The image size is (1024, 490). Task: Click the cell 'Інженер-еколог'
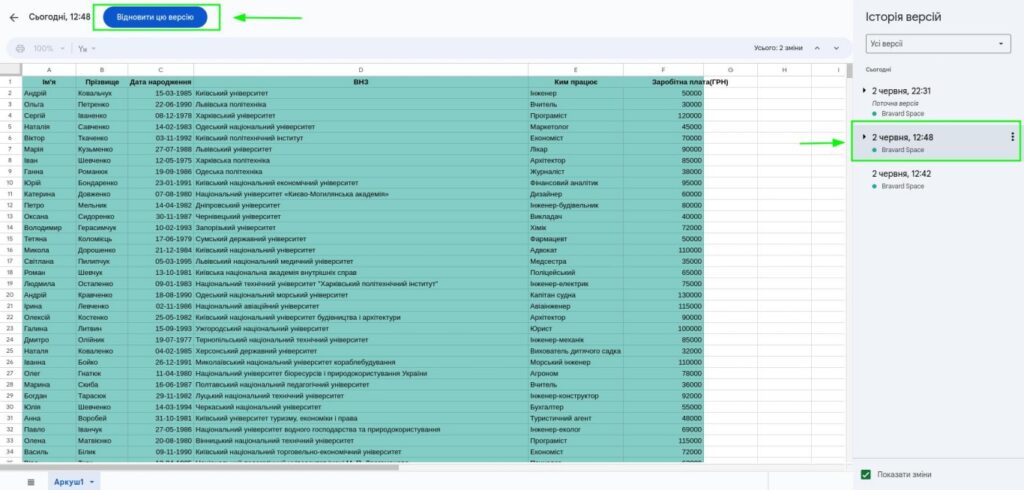pyautogui.click(x=575, y=430)
